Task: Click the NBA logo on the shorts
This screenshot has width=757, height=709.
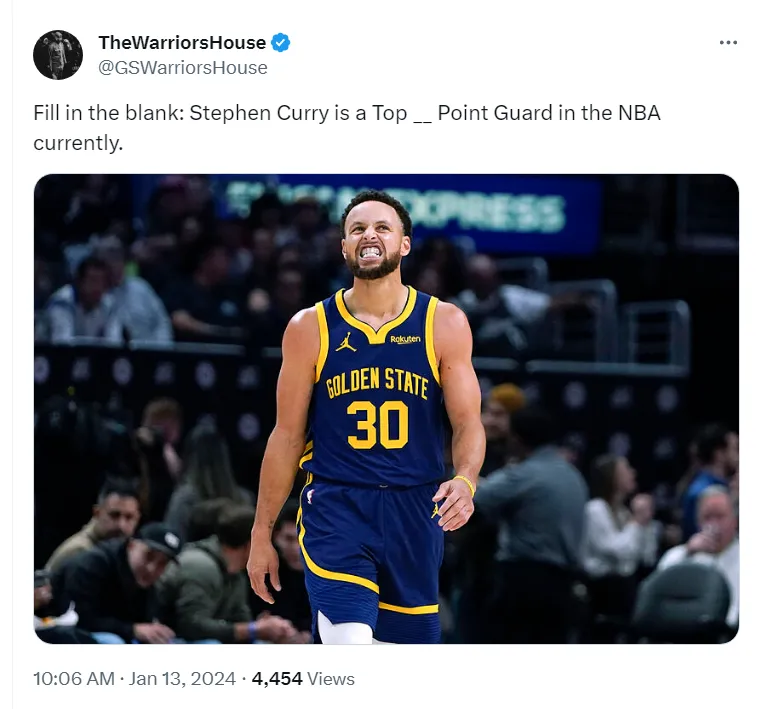Action: [x=310, y=496]
